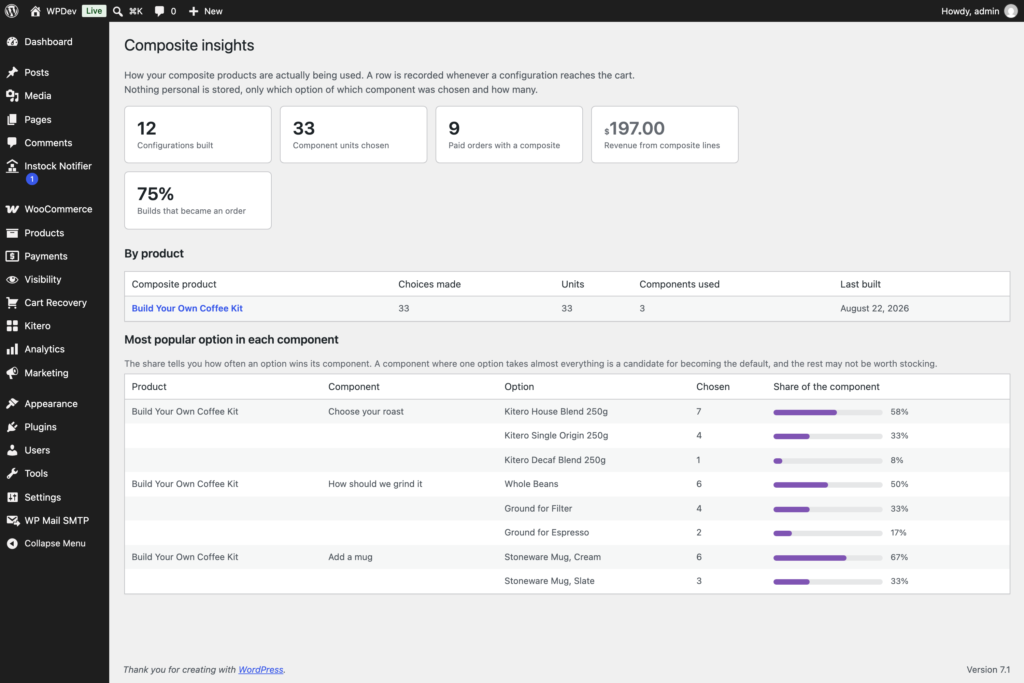Open the Cart Recovery menu item

point(54,303)
